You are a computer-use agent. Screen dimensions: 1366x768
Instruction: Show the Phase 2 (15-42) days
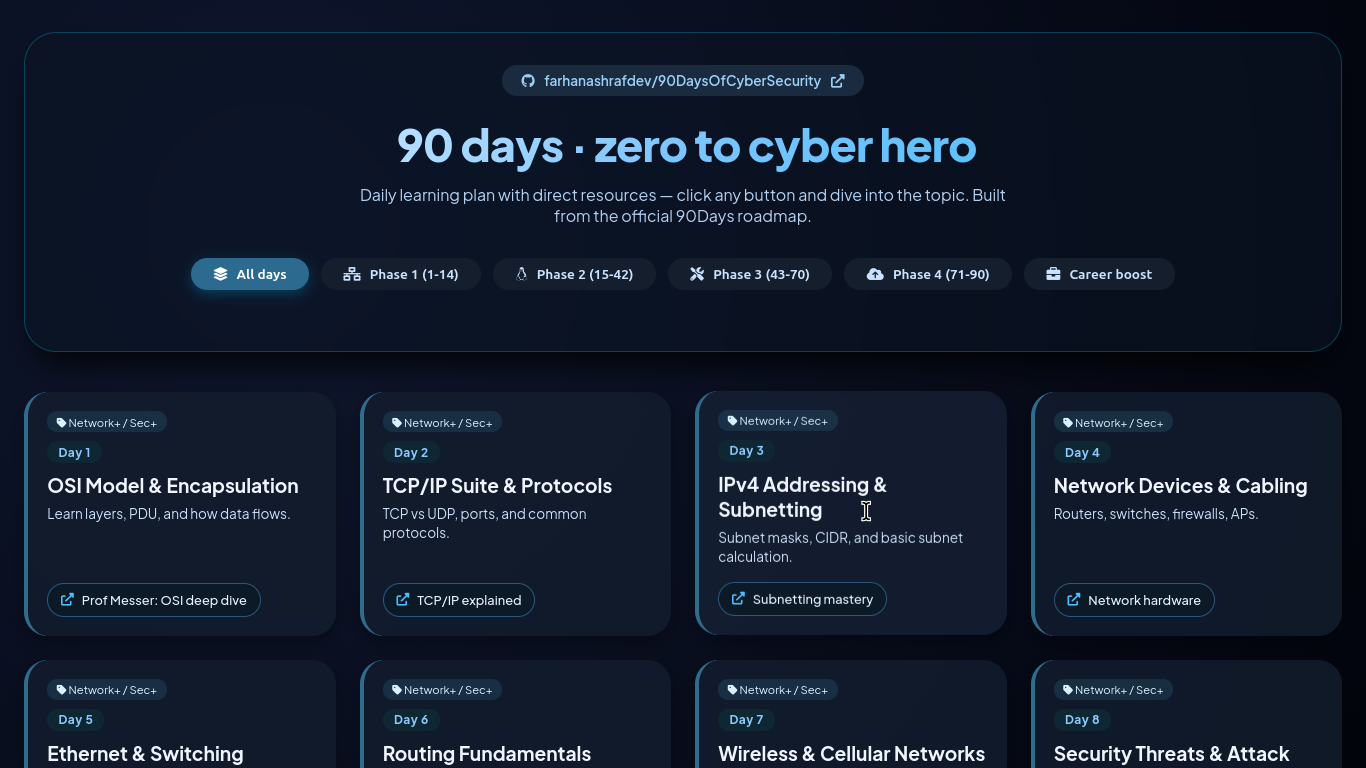point(574,274)
